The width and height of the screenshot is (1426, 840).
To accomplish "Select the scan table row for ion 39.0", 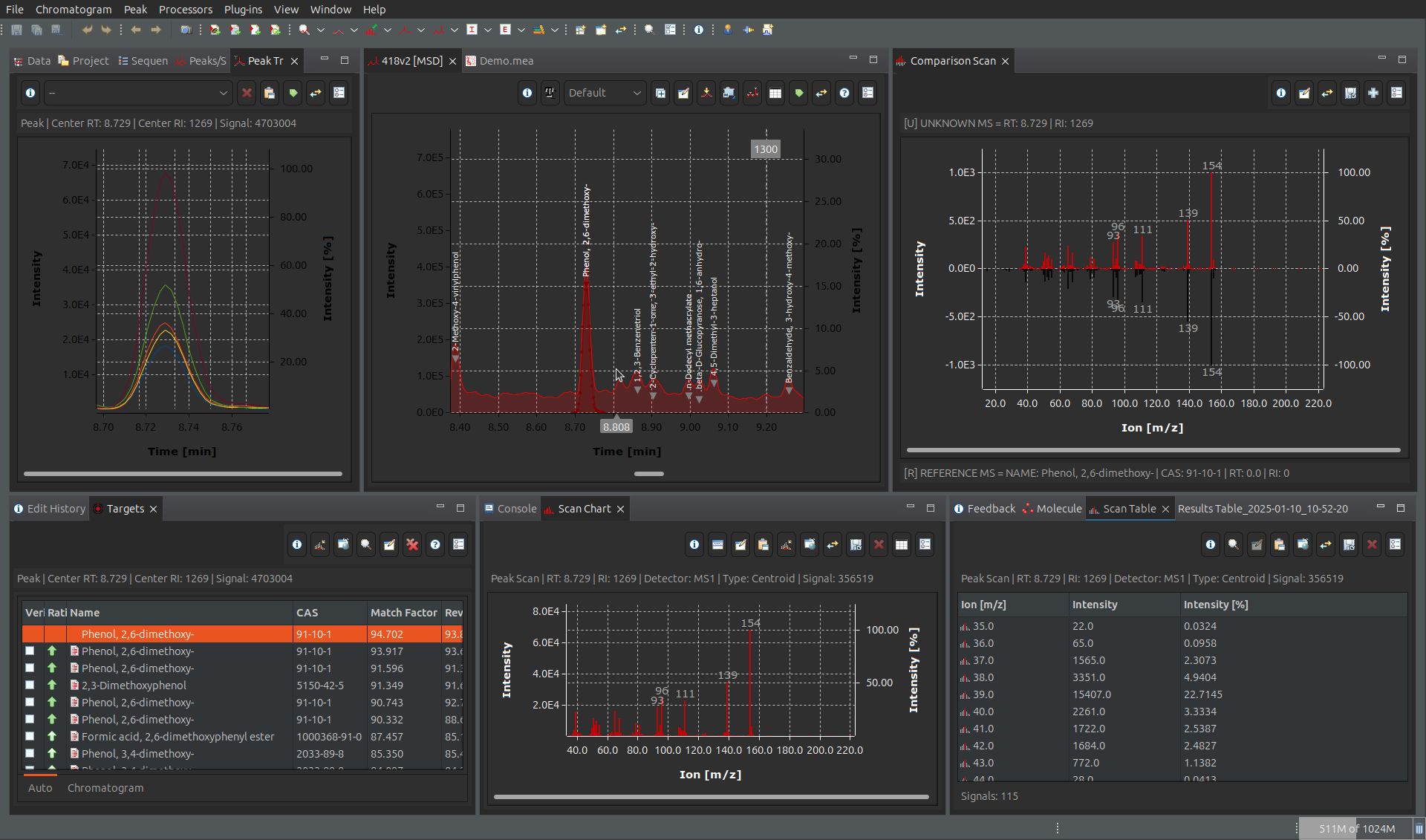I will click(x=1182, y=694).
